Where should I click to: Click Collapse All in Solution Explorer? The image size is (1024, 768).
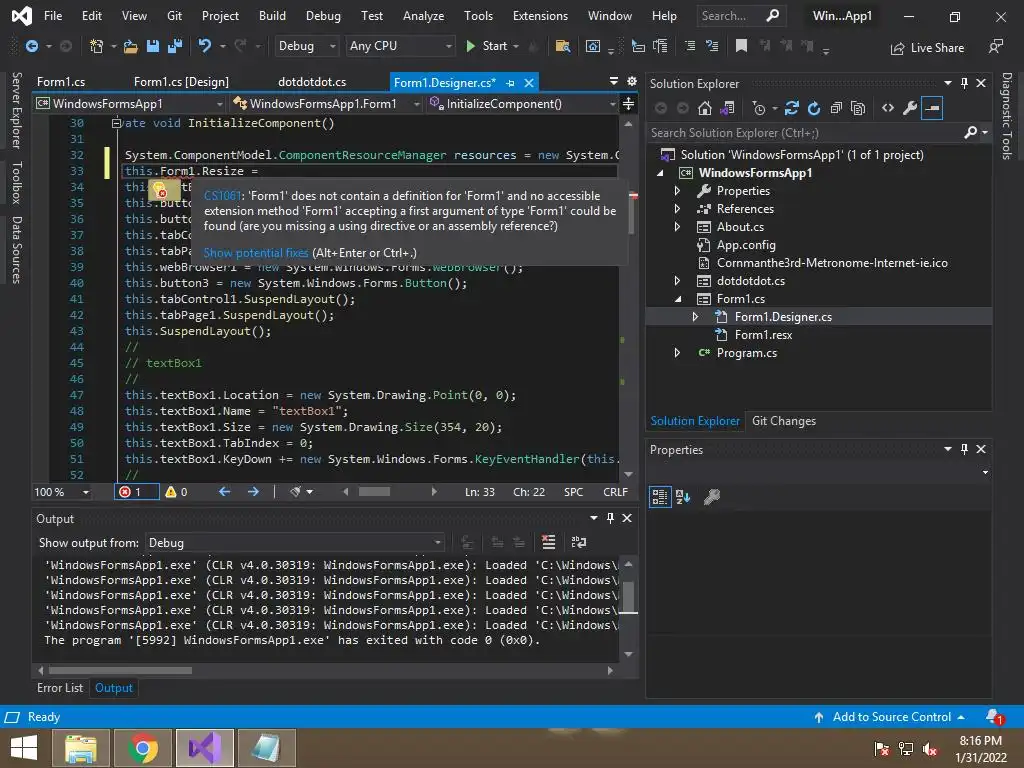[836, 108]
